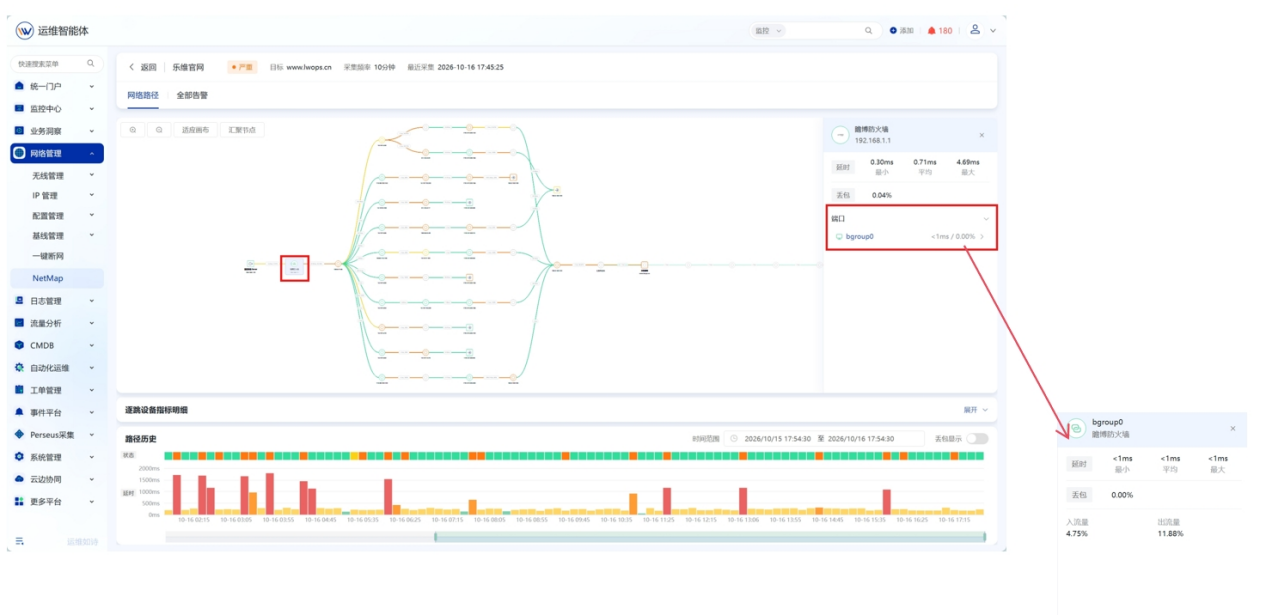Click the 系统管理 settings icon

point(19,457)
